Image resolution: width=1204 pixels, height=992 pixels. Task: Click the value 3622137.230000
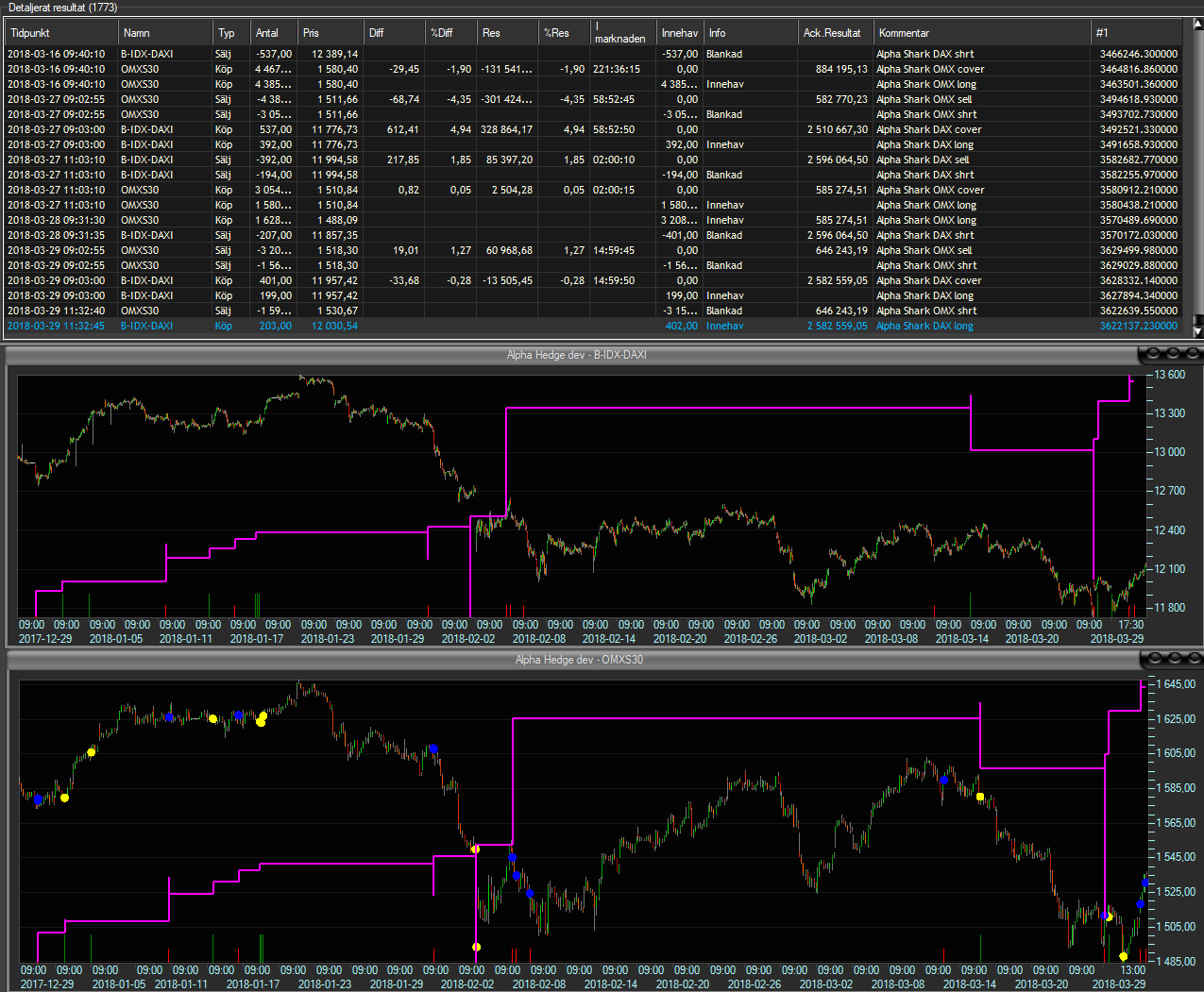[1139, 326]
